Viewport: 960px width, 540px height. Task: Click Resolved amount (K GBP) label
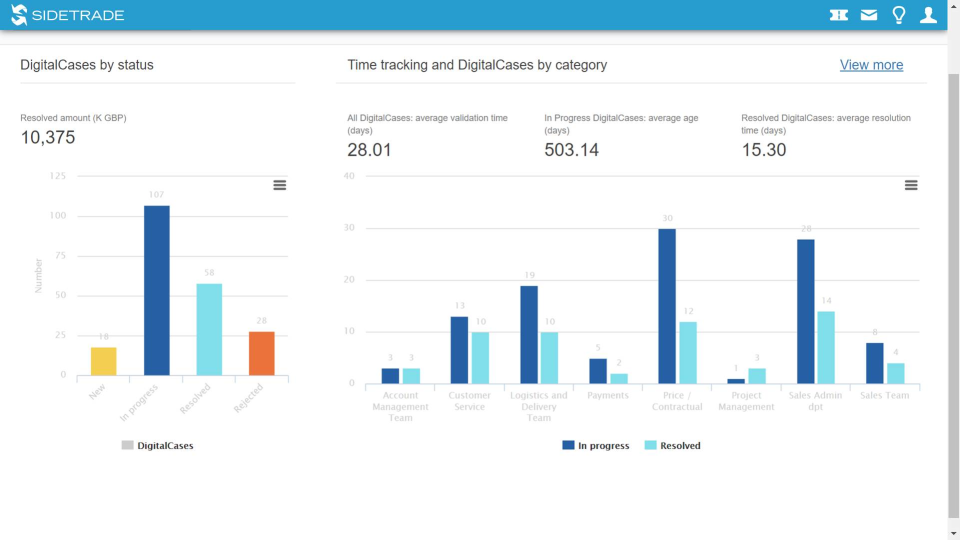[73, 118]
